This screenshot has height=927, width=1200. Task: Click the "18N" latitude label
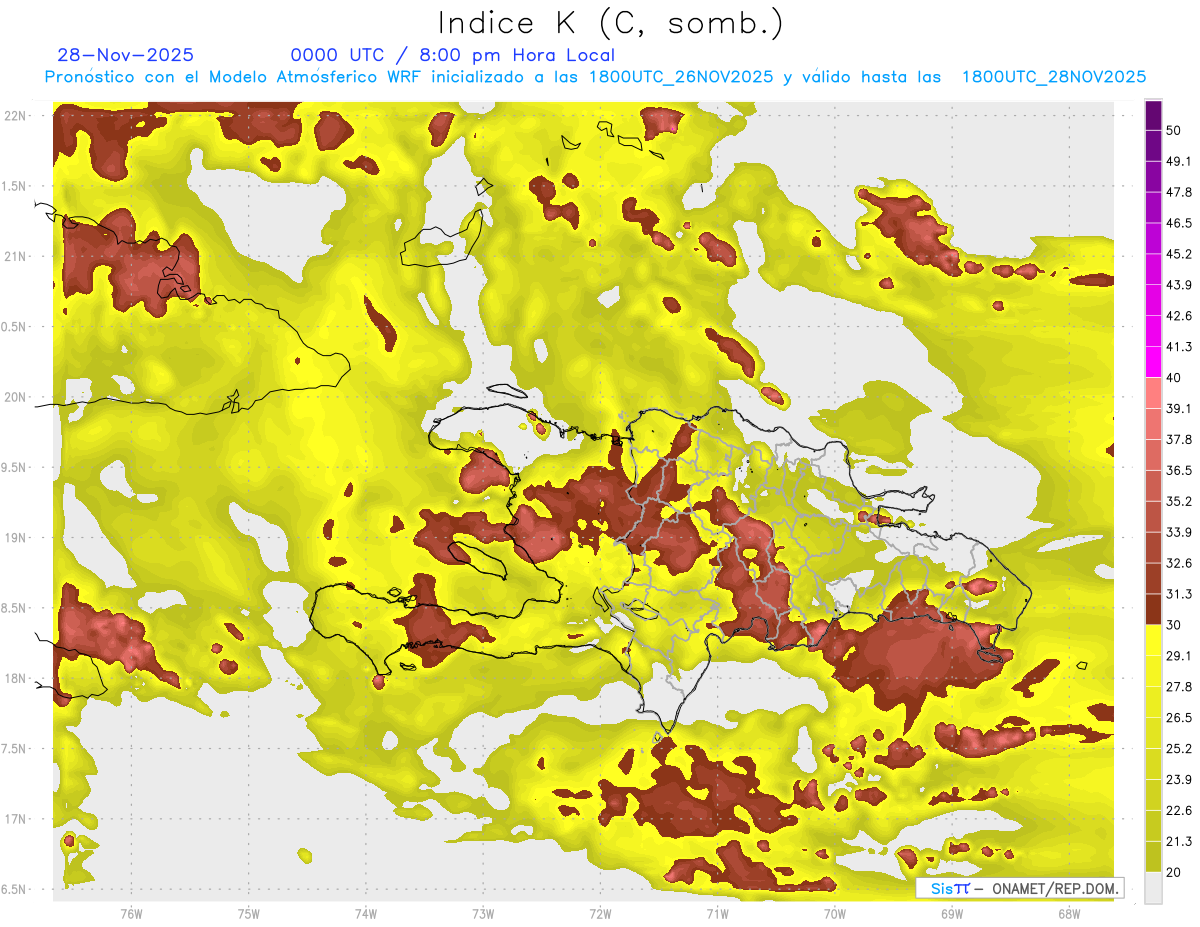click(15, 678)
